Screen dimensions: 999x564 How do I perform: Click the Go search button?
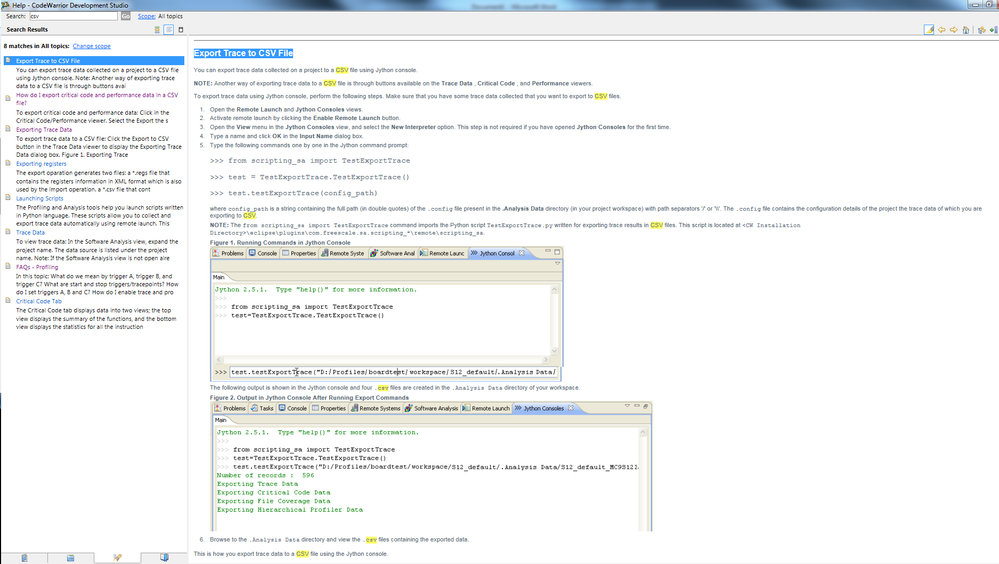click(126, 16)
